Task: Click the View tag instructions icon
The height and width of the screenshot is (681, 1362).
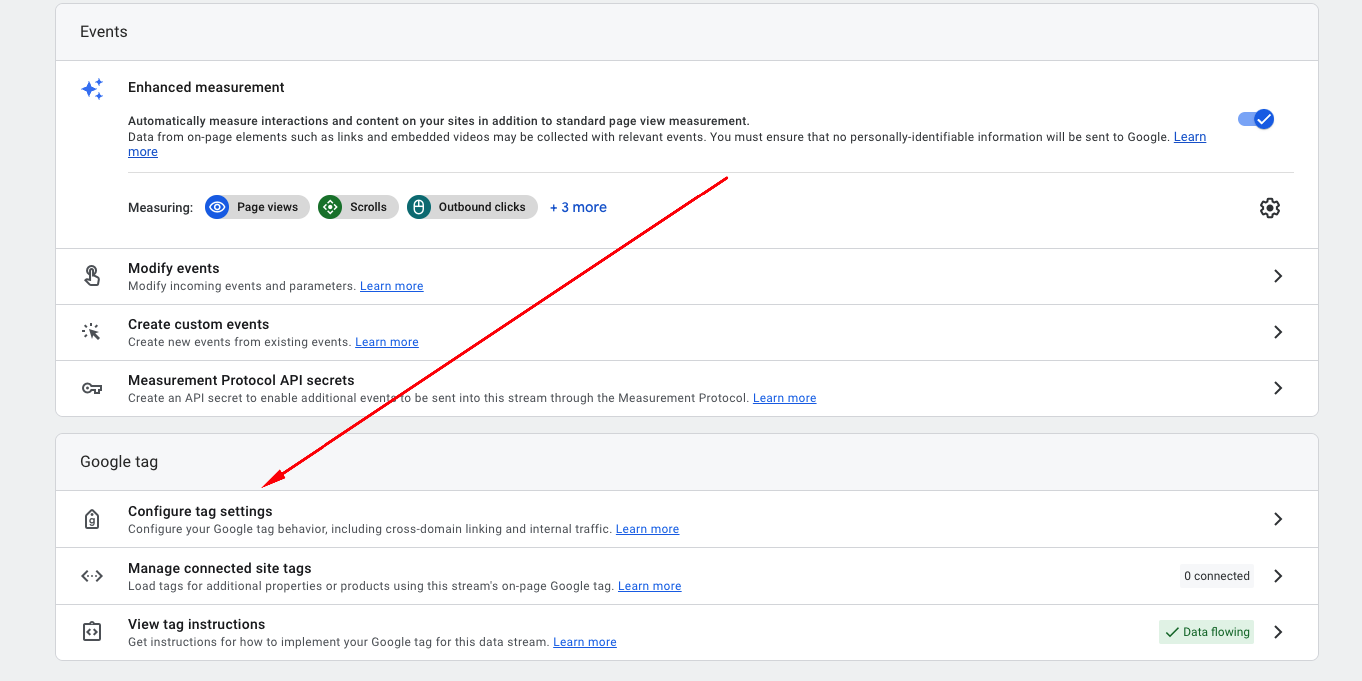Action: pyautogui.click(x=92, y=632)
